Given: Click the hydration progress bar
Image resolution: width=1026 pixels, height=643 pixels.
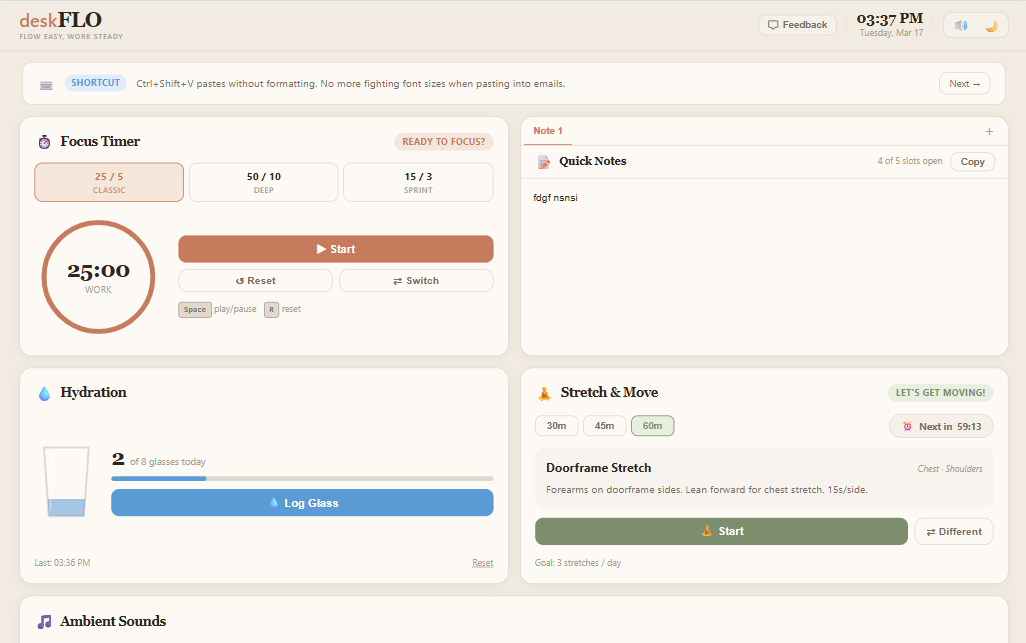Looking at the screenshot, I should tap(302, 478).
